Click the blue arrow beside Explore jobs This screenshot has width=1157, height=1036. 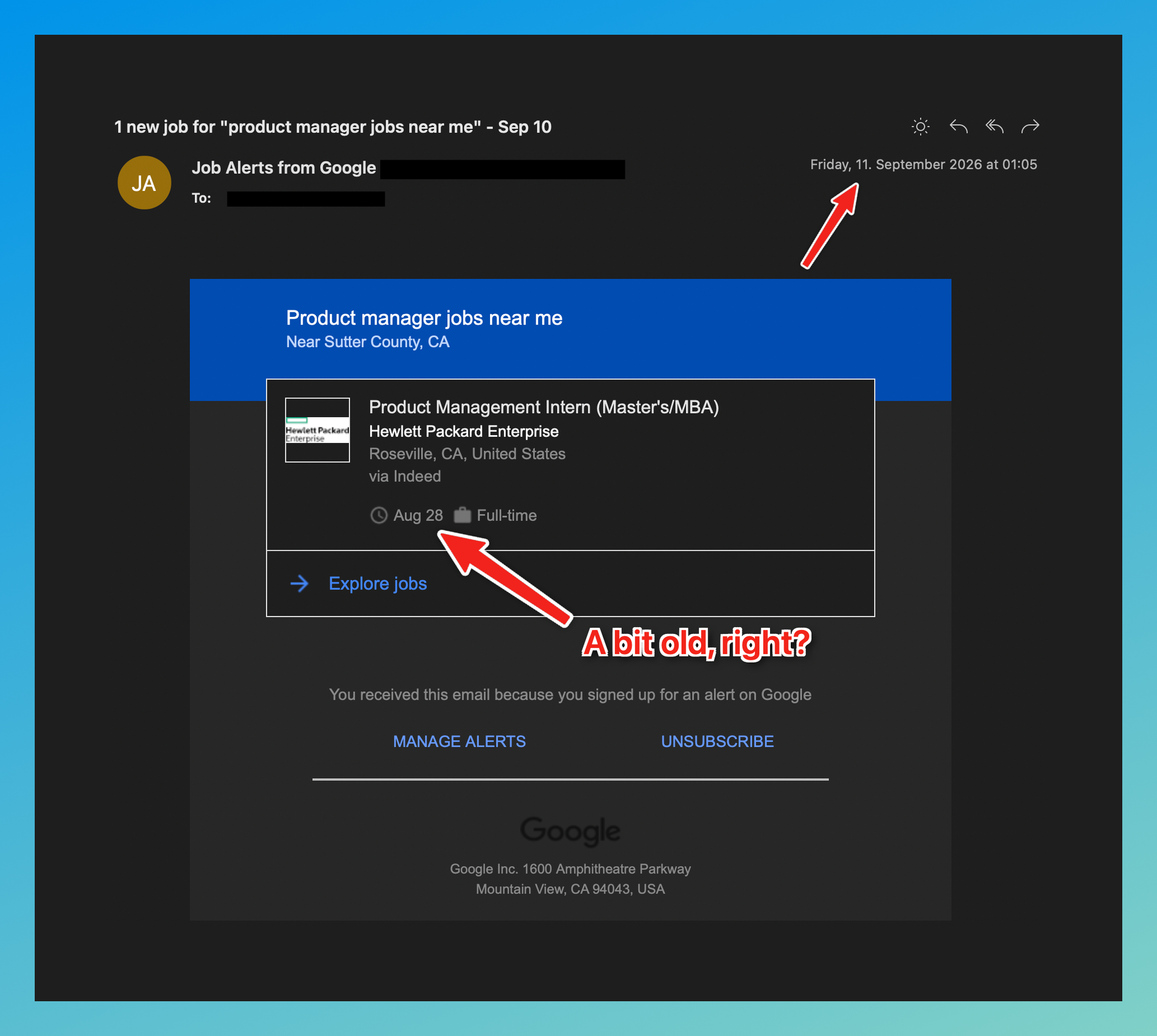click(299, 583)
